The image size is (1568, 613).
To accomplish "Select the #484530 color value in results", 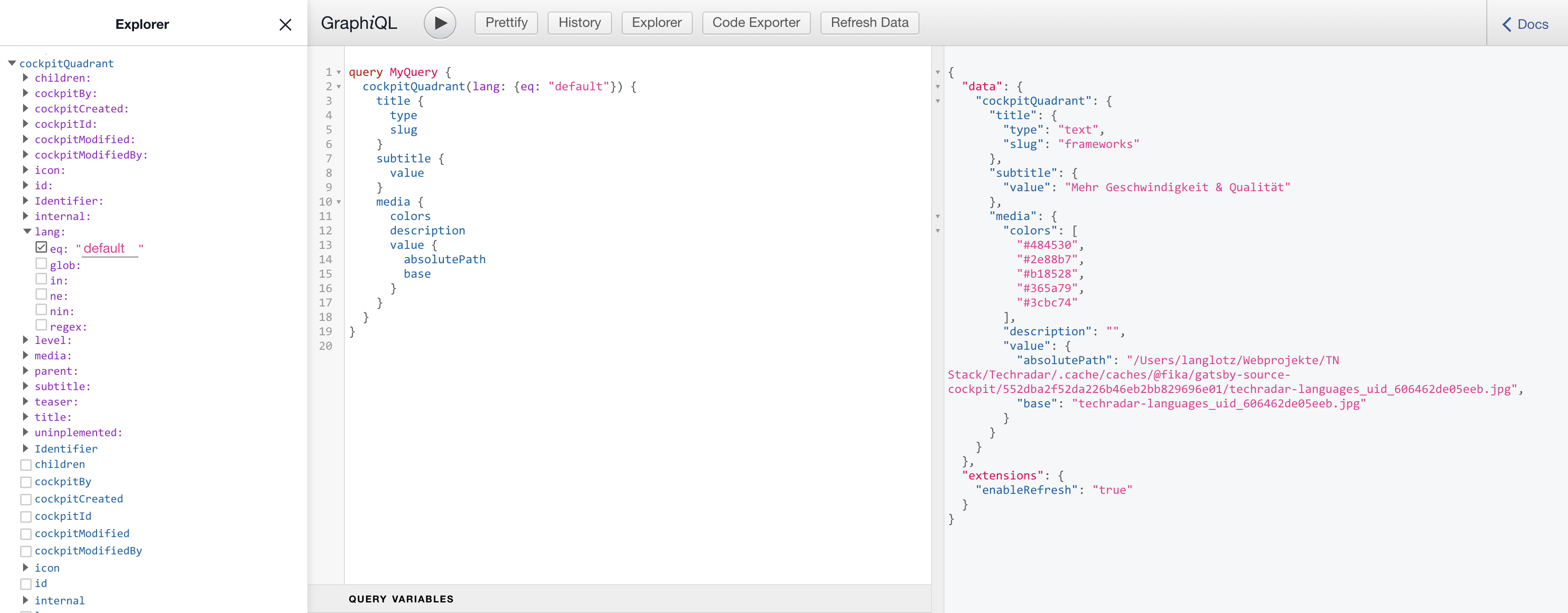I will click(x=1046, y=245).
